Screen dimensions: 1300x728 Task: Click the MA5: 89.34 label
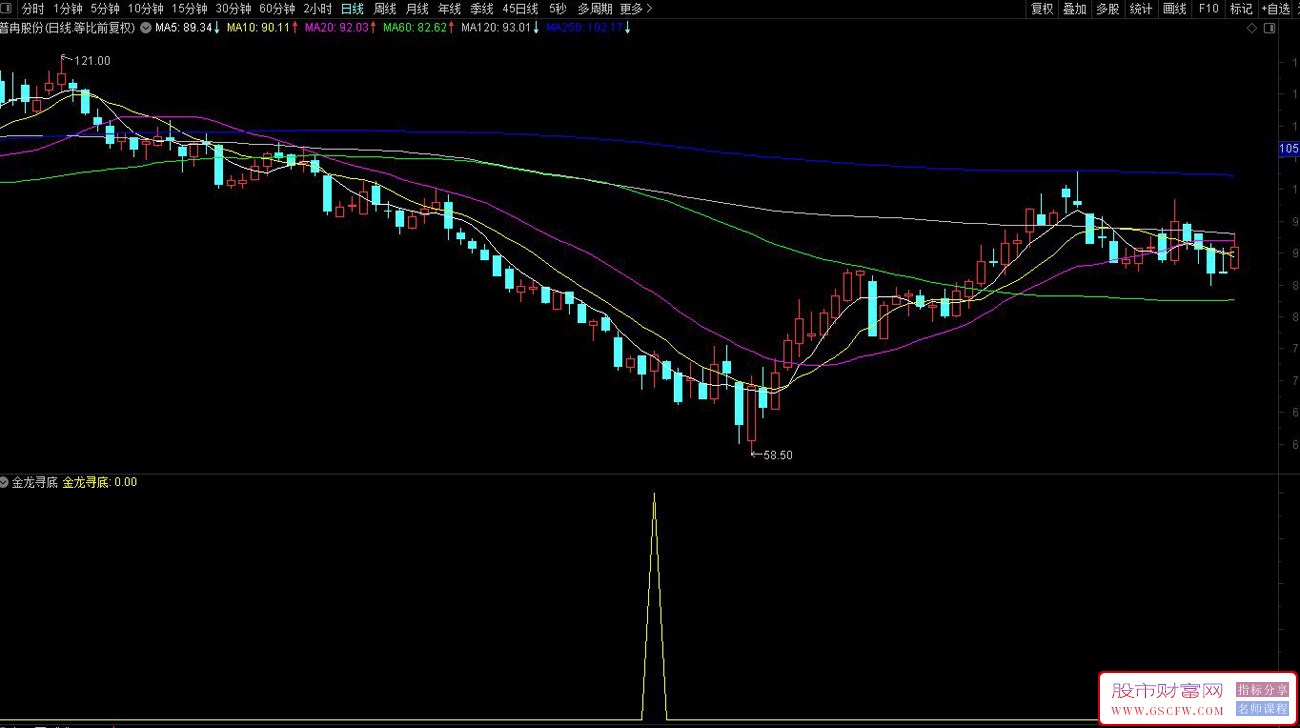pyautogui.click(x=183, y=28)
